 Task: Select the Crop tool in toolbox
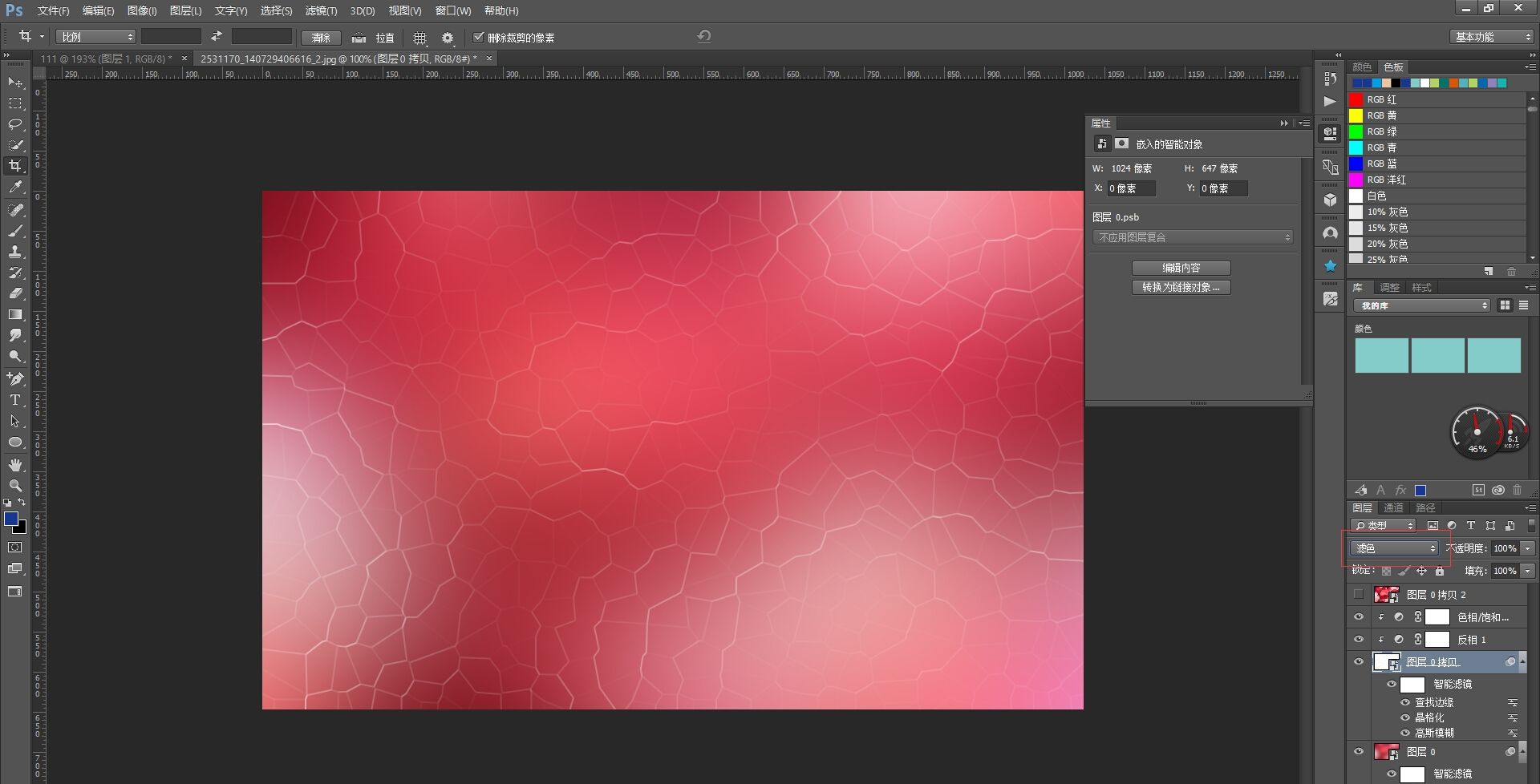click(x=15, y=166)
